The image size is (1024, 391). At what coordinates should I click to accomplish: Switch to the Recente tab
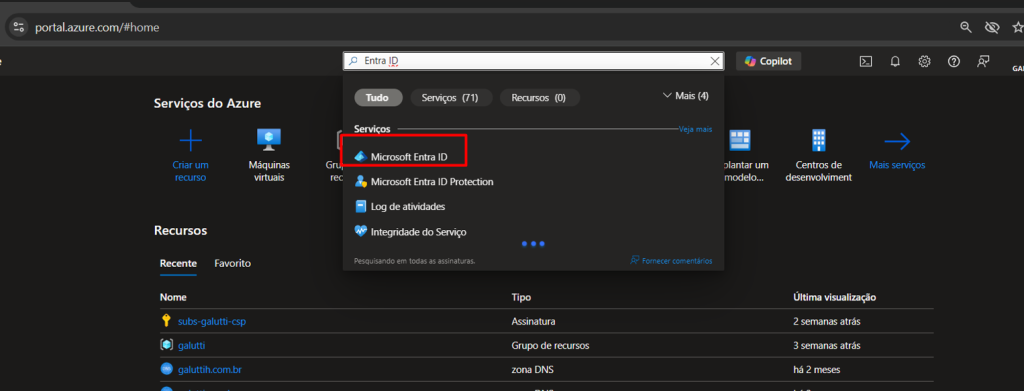pos(178,264)
